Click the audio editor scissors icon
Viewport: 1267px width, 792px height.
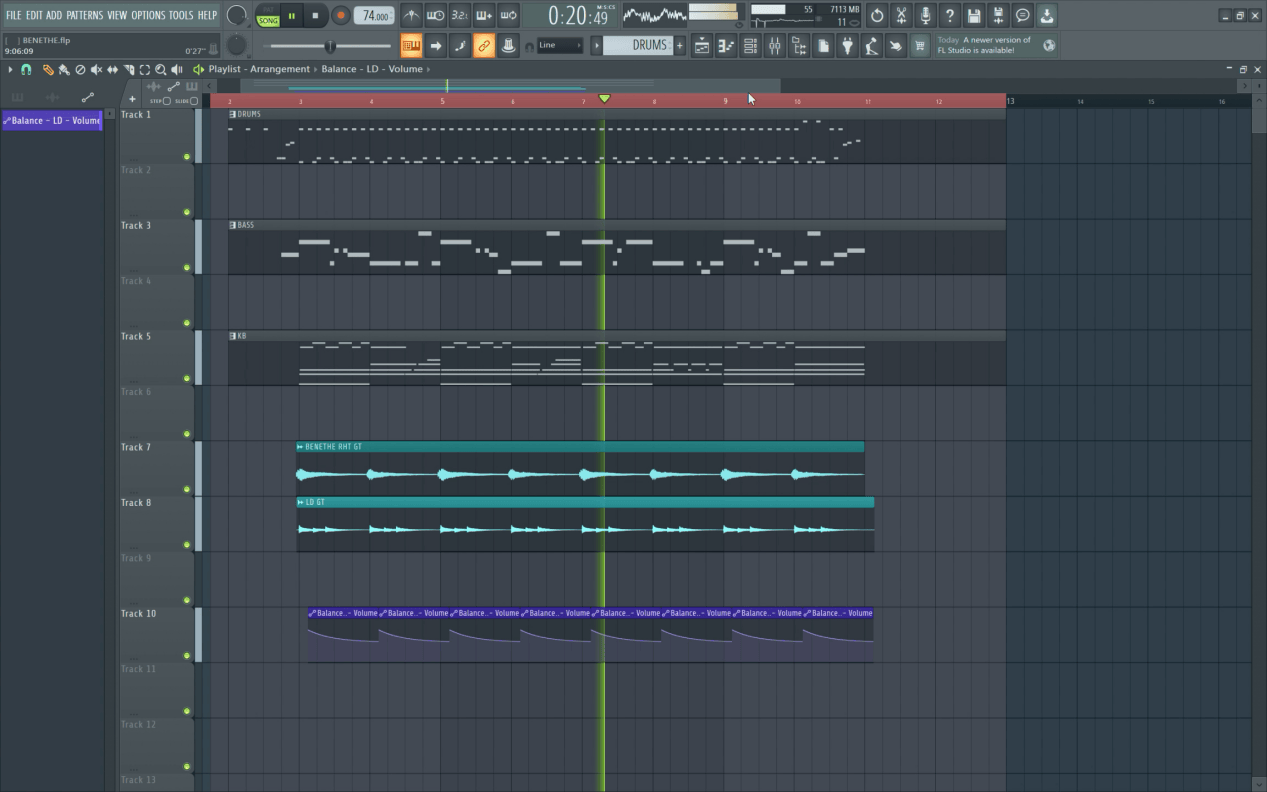point(901,15)
